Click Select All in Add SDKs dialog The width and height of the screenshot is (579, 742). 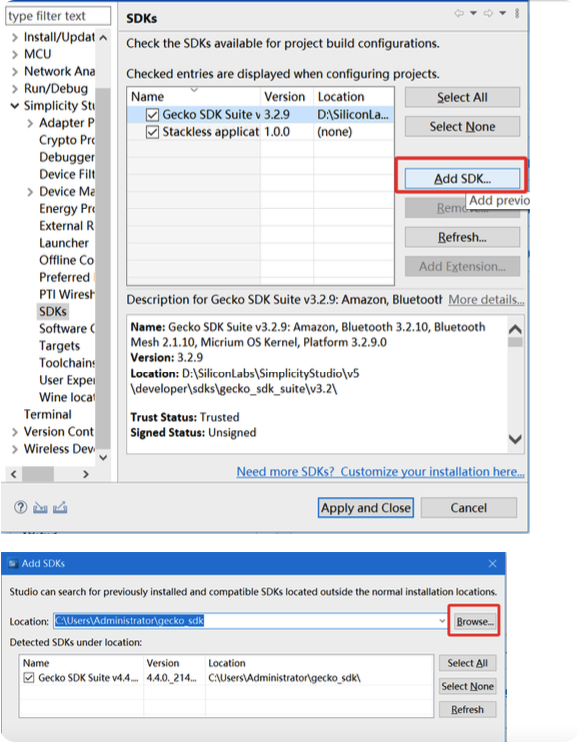[467, 663]
